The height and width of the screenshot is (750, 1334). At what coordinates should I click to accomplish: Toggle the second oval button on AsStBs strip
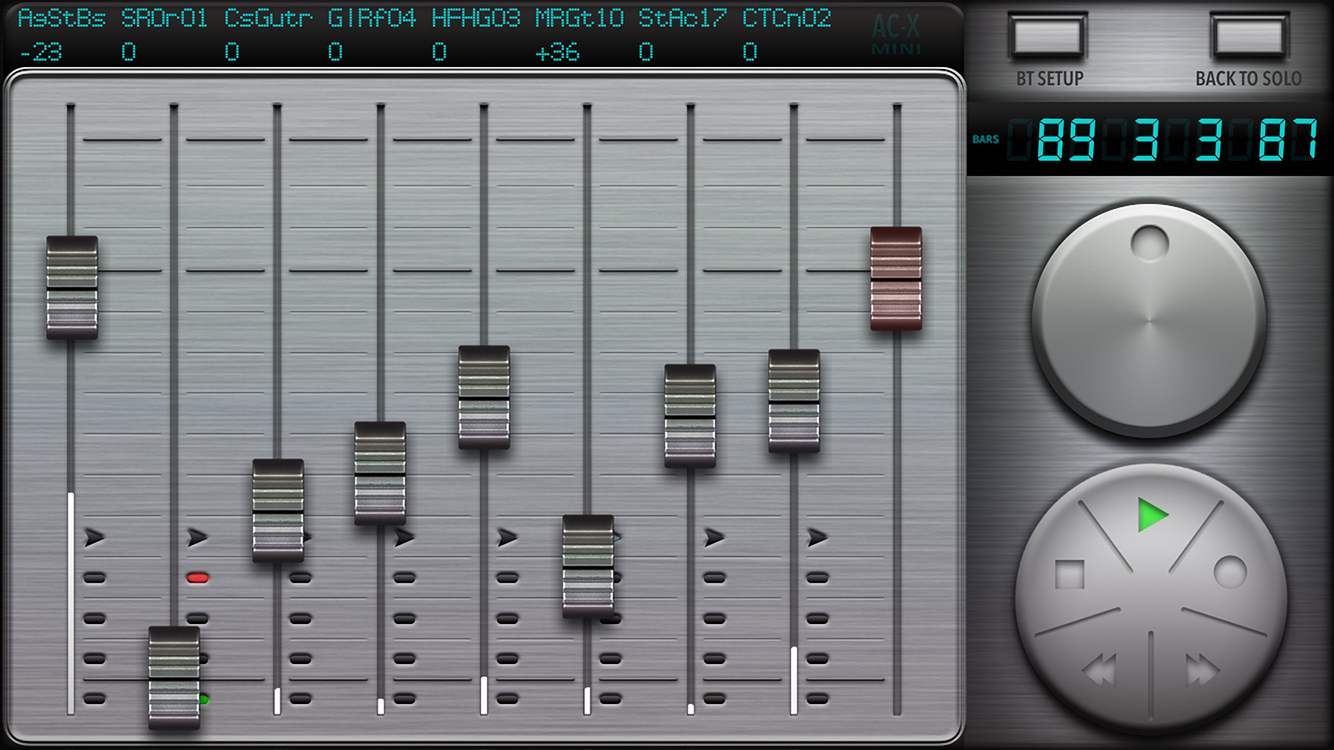pyautogui.click(x=95, y=618)
